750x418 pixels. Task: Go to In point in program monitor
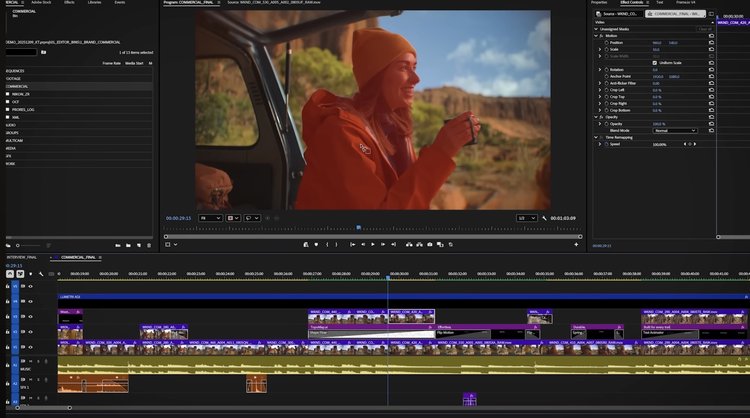point(353,244)
